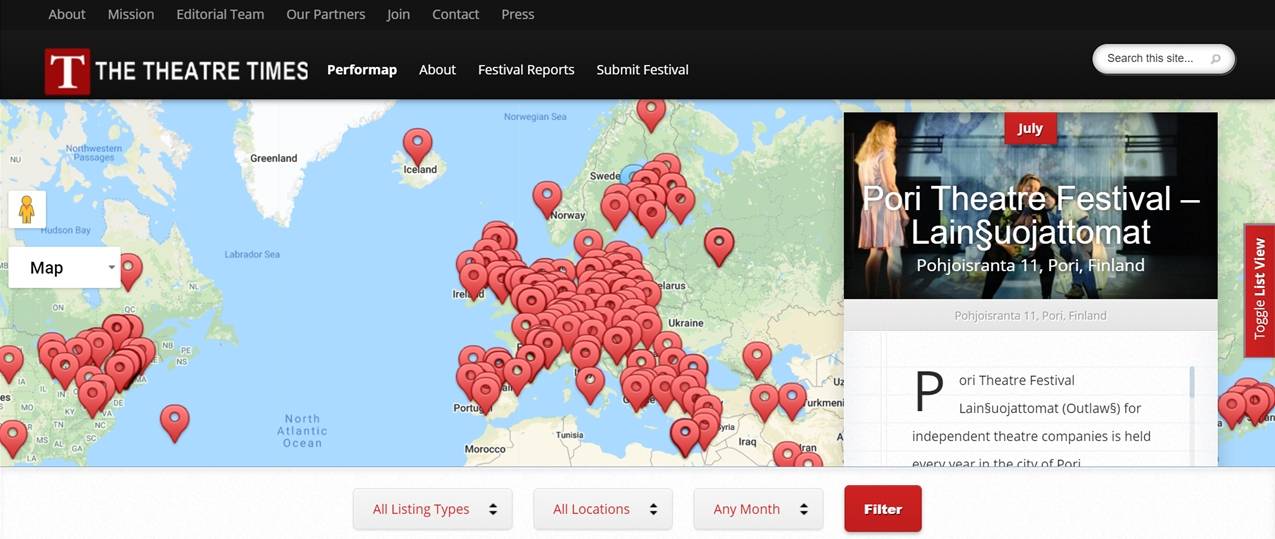
Task: Open About in the top bar
Action: (x=67, y=14)
